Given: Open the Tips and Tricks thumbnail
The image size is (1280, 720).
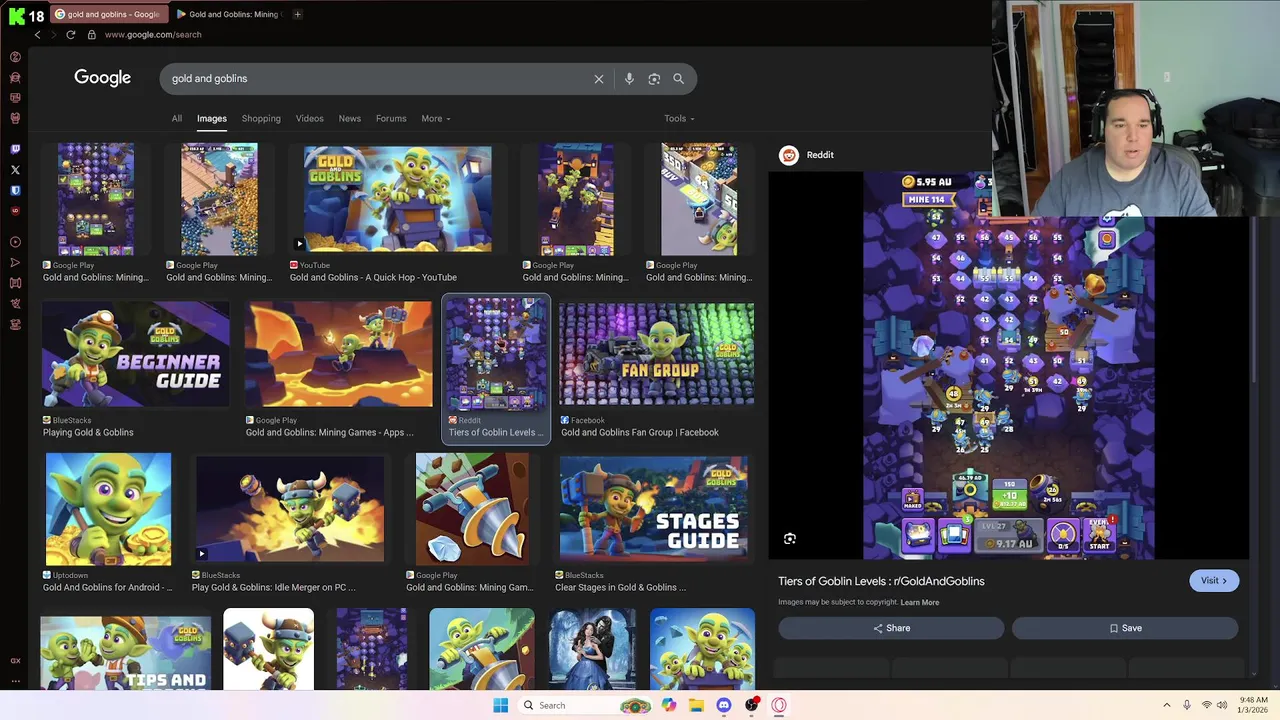Looking at the screenshot, I should coord(126,653).
